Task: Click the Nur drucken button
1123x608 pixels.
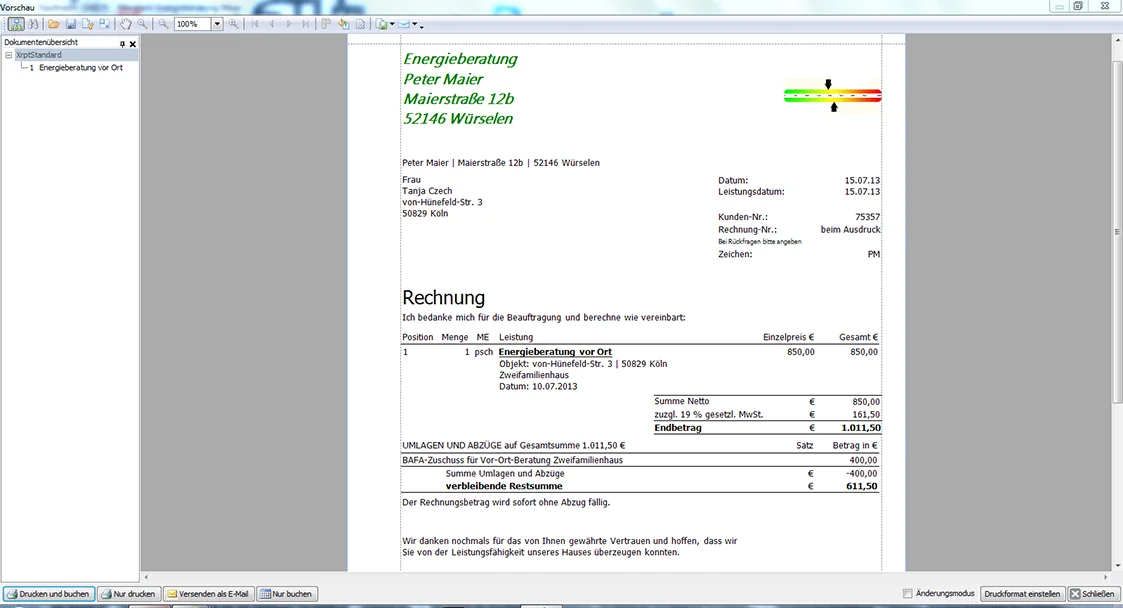Action: click(129, 594)
